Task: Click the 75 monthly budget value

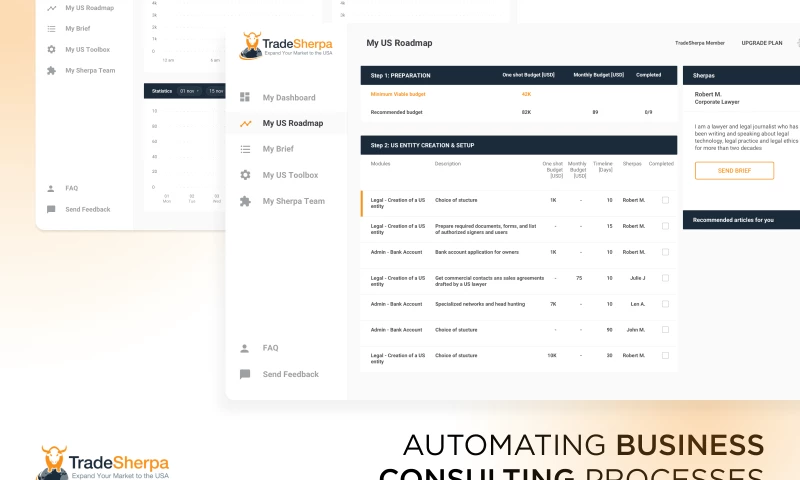Action: (x=579, y=278)
